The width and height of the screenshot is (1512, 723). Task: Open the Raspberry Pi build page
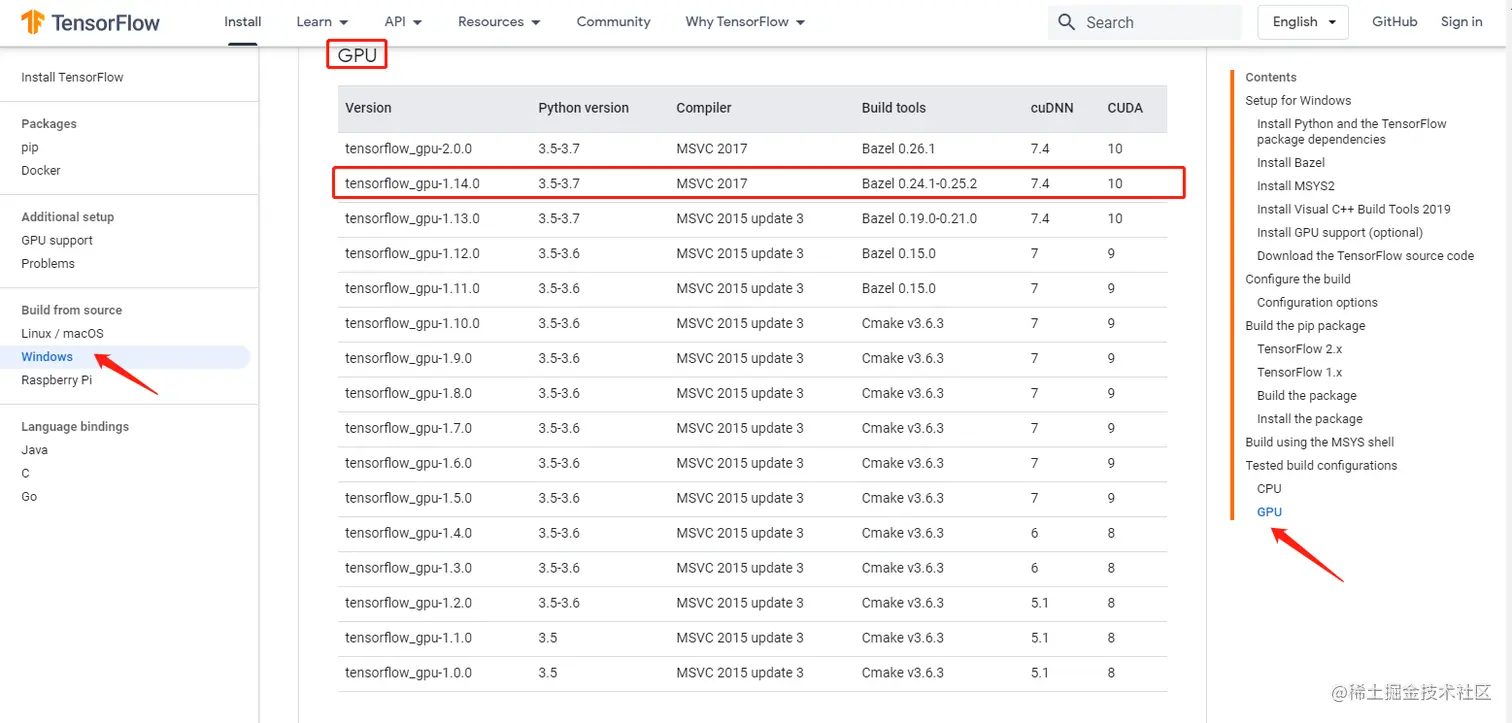[56, 379]
